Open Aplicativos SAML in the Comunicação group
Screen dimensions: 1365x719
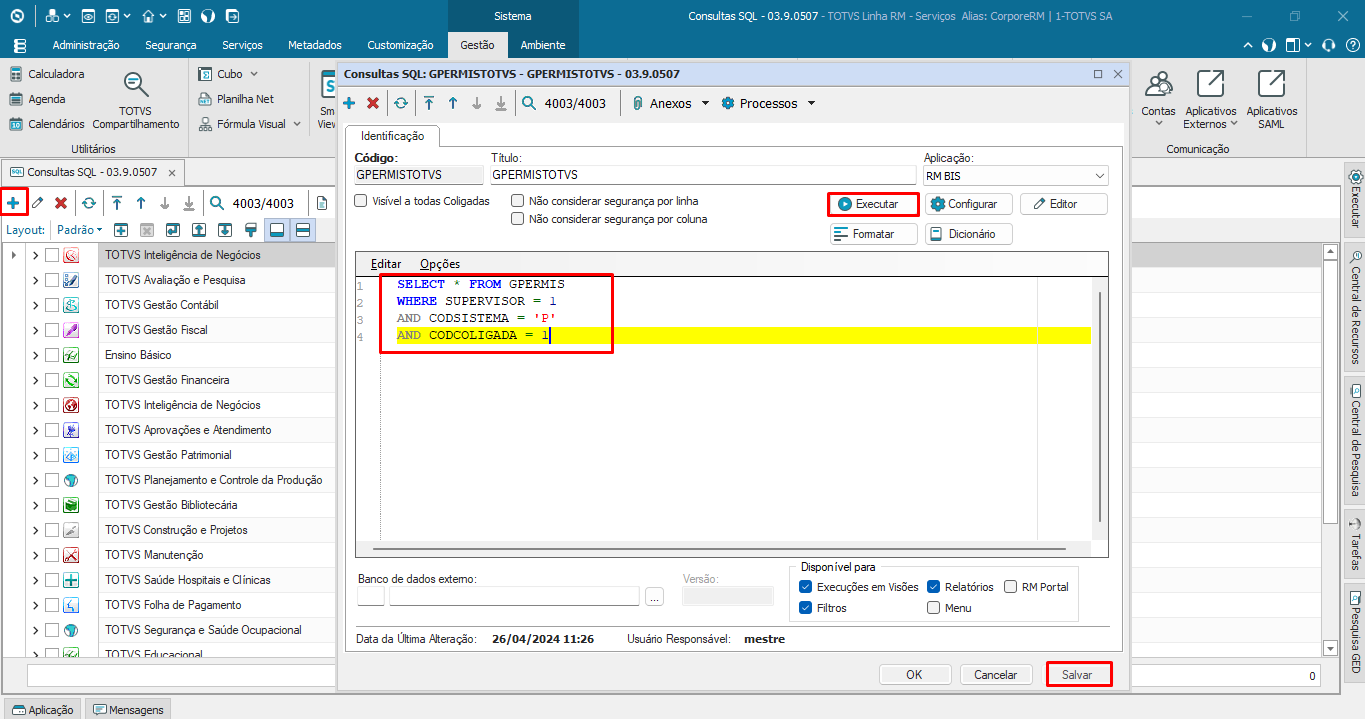pos(1272,100)
